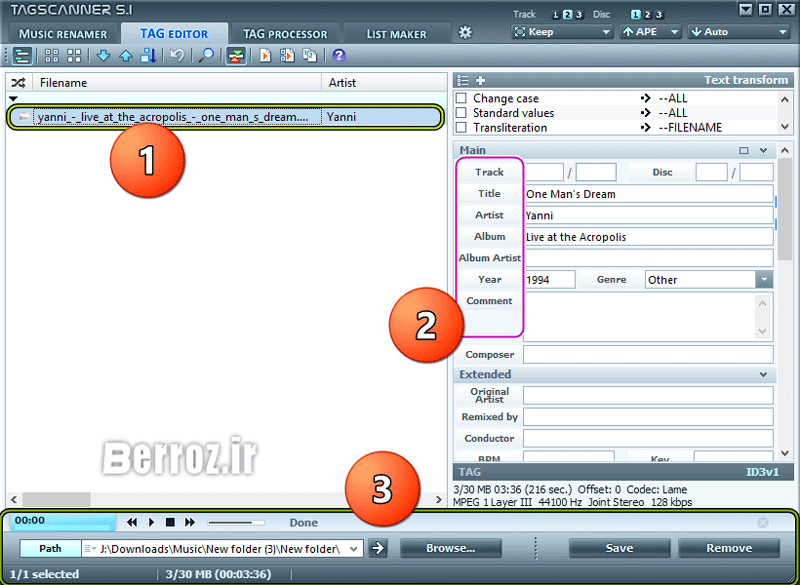
Task: Switch to the Music Renamer tab
Action: tap(63, 34)
